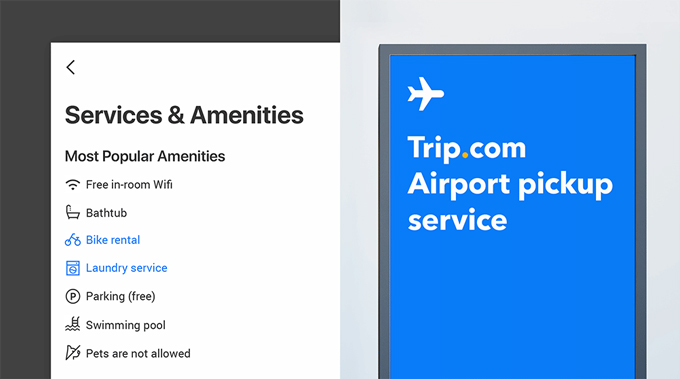Open the Laundry service link

[126, 268]
